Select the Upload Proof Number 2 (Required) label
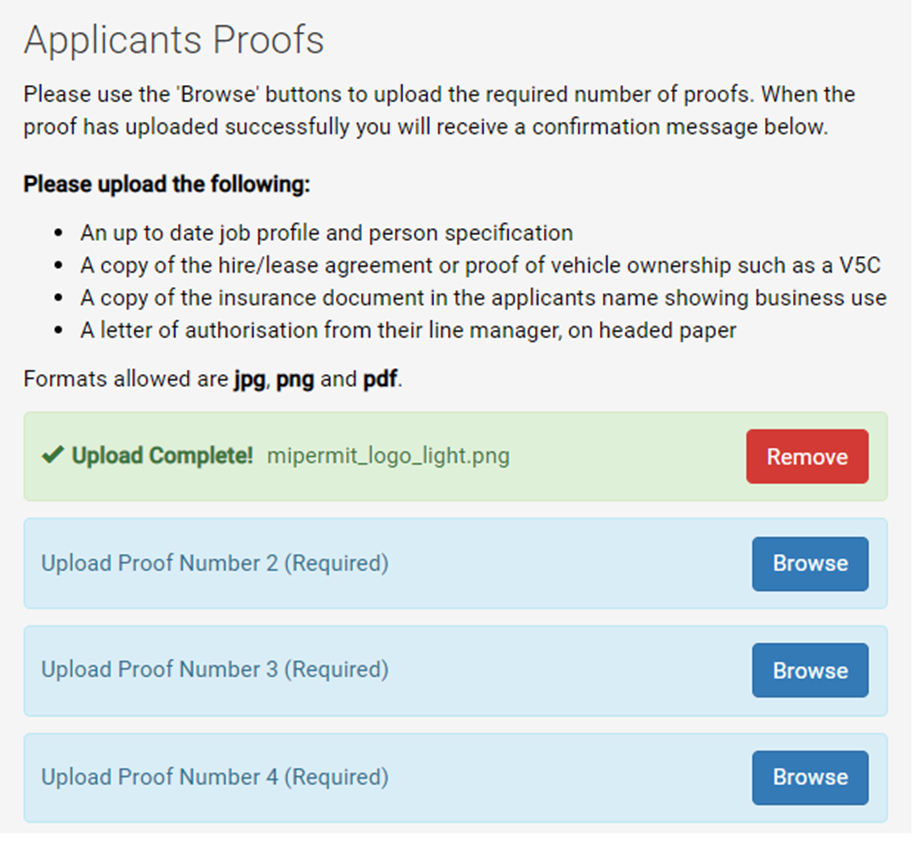This screenshot has height=848, width=913. 215,563
